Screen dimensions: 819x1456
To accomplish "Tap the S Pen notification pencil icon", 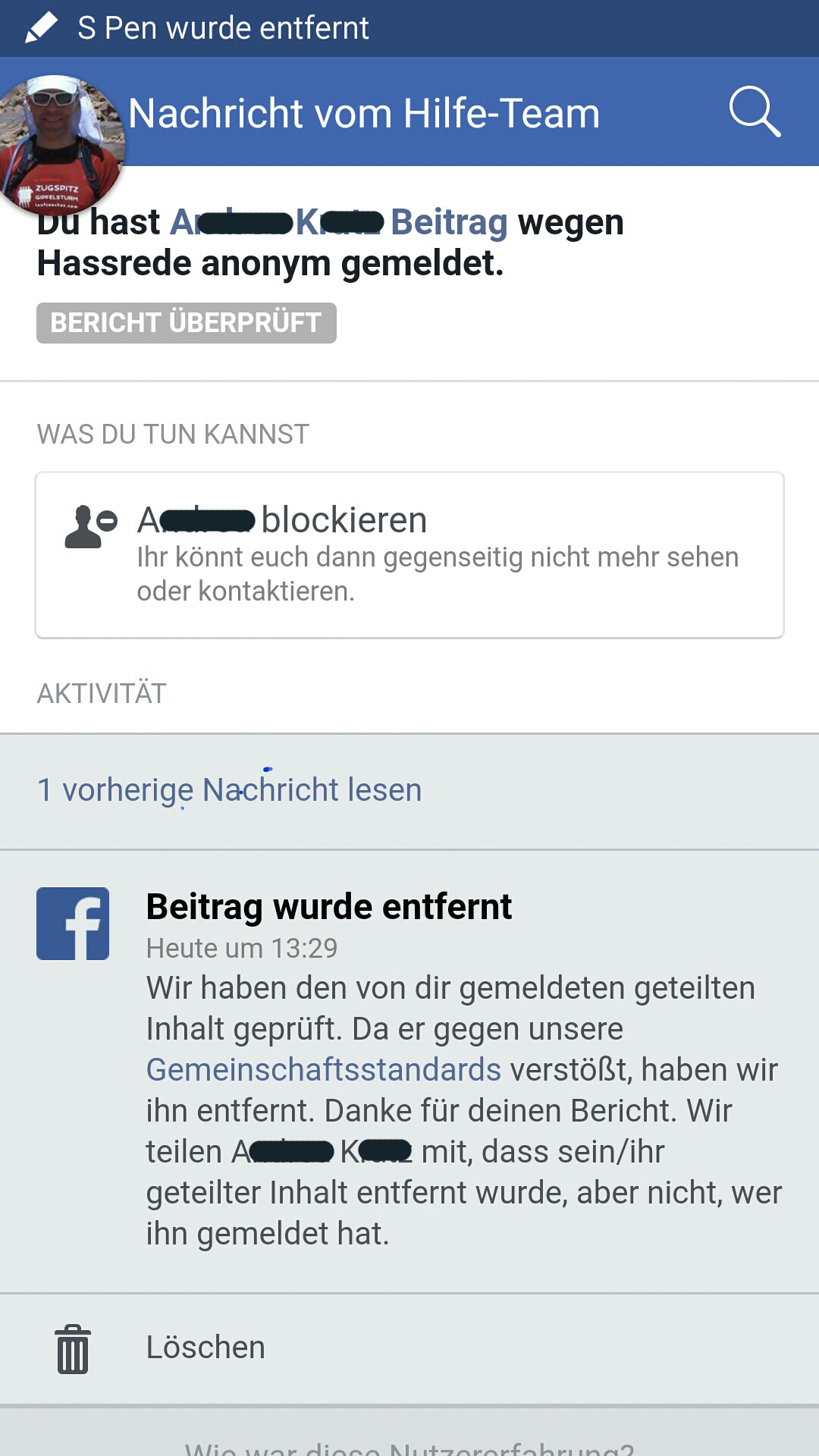I will tap(41, 28).
